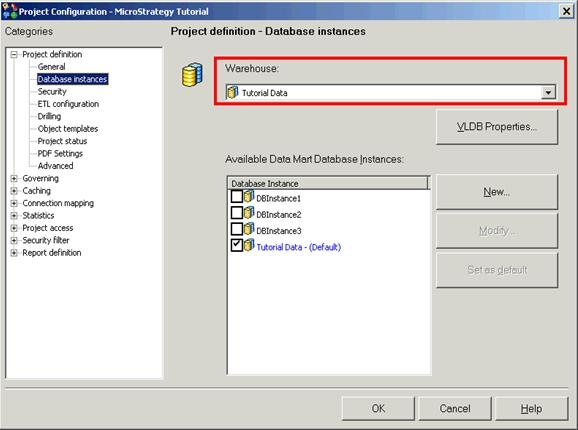Click the Caching label in tree

coord(36,191)
